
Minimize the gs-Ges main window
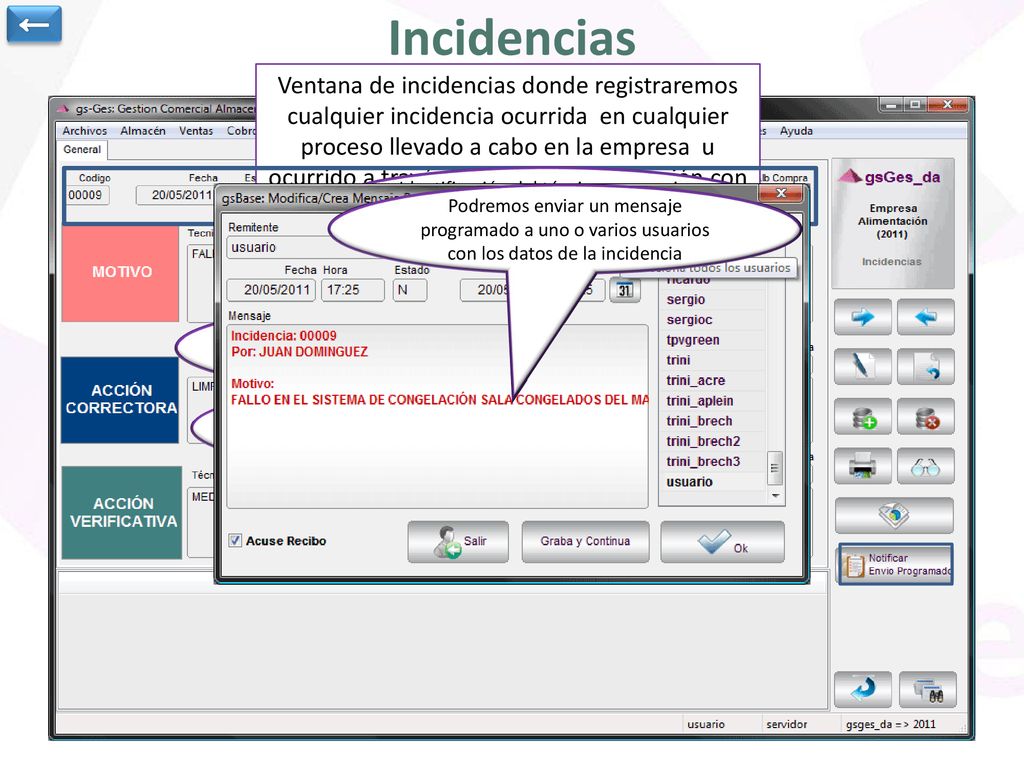891,104
